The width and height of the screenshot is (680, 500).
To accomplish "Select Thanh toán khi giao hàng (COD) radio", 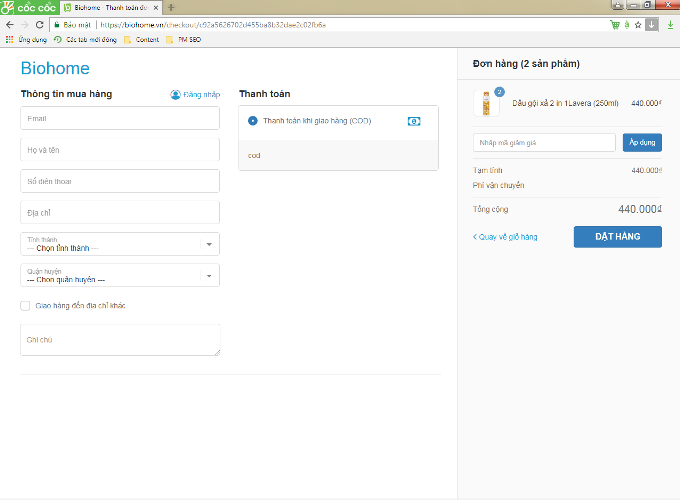I will pyautogui.click(x=253, y=121).
